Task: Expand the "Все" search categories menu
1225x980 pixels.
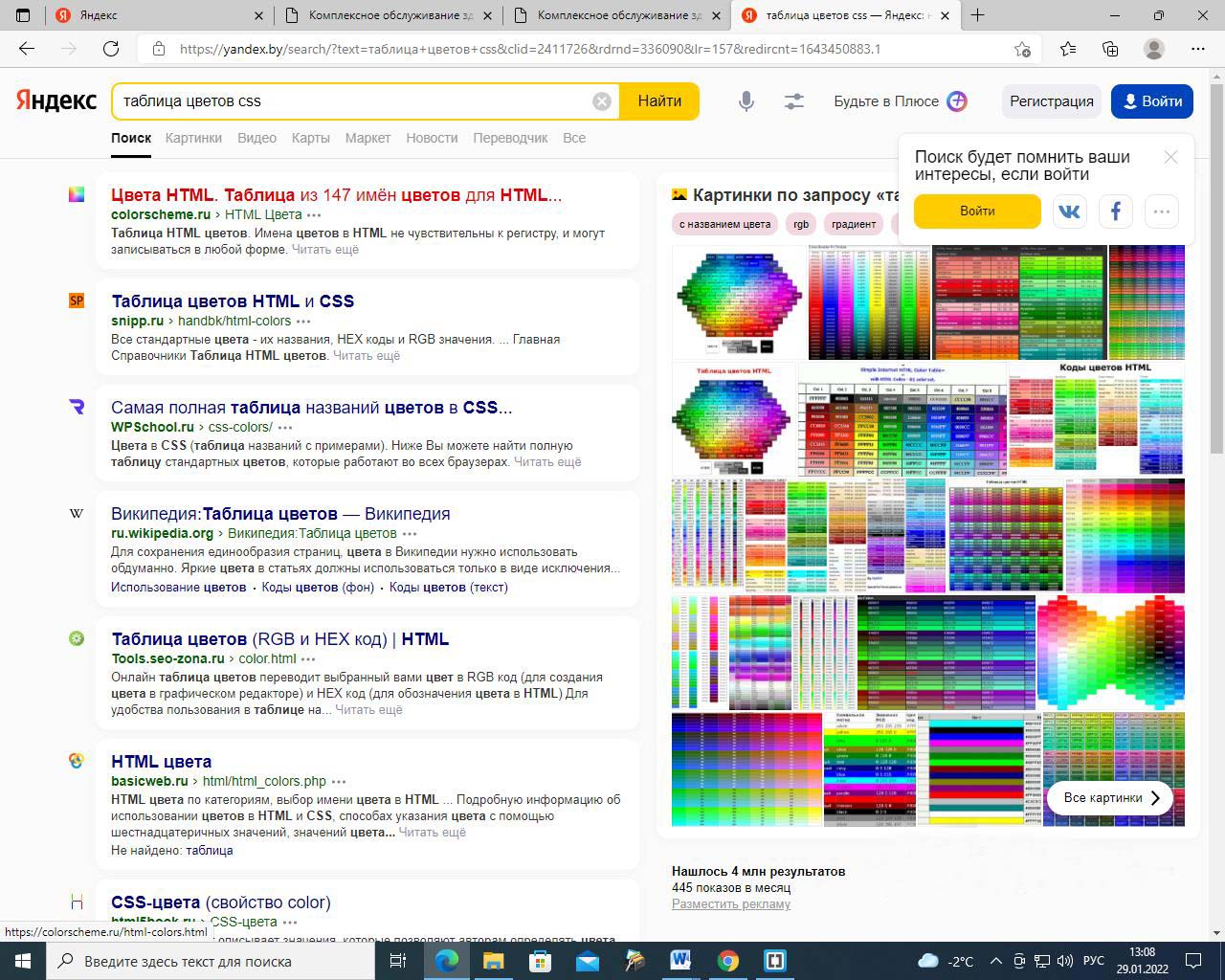Action: tap(574, 138)
